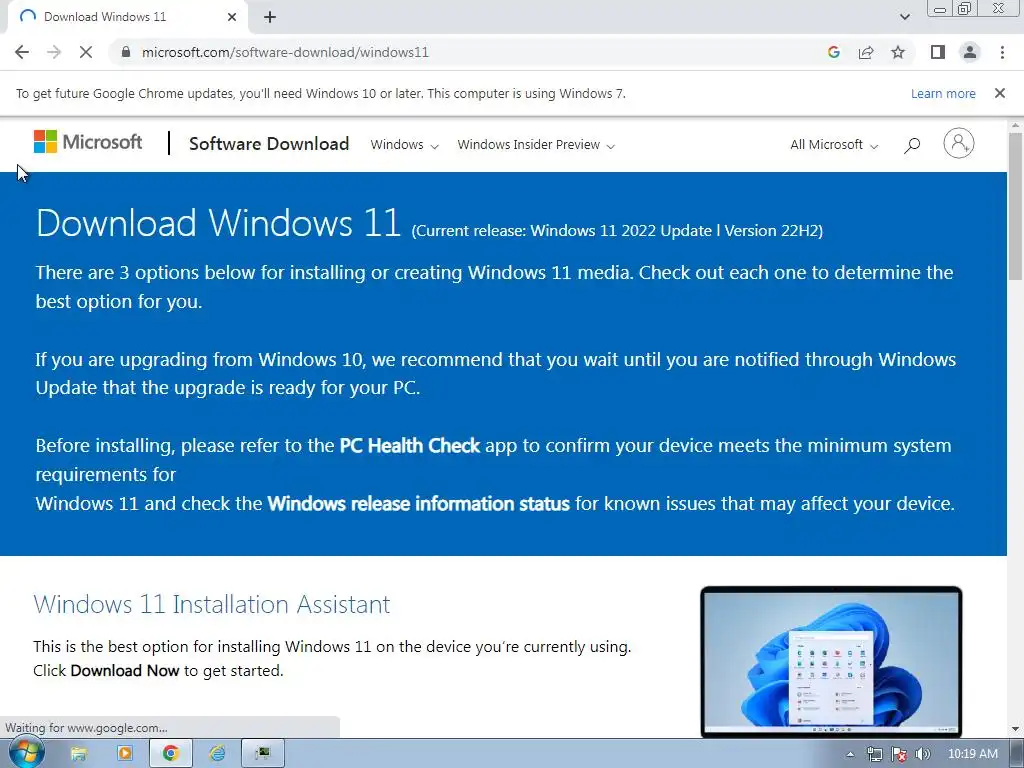Click the Learn more link in infobar
Image resolution: width=1024 pixels, height=768 pixels.
tap(943, 93)
